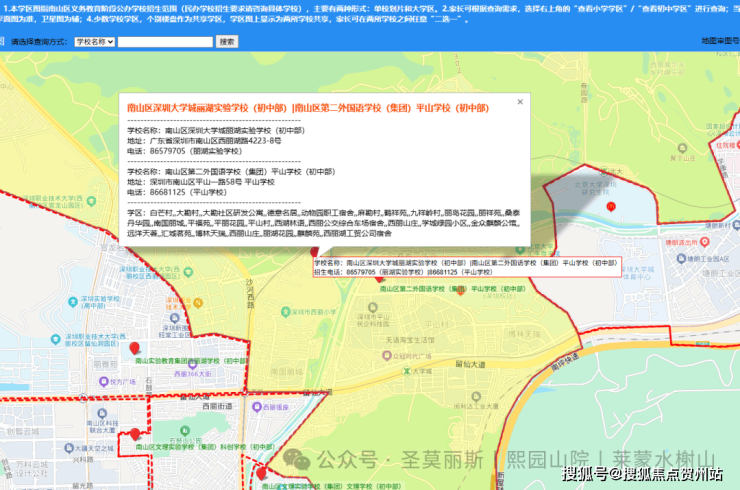Screen dimensions: 740x490
Task: Click the 留仙大道 road label
Action: [x=470, y=364]
